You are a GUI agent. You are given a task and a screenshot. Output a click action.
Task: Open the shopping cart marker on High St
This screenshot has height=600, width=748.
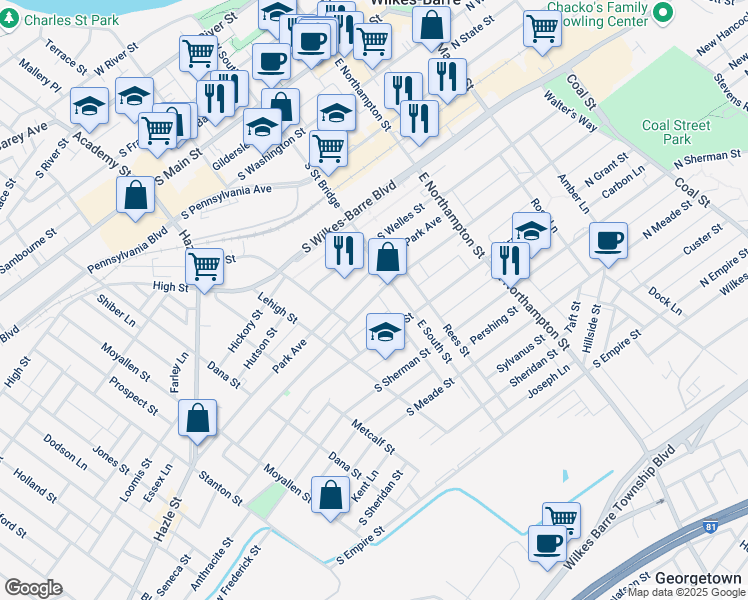(x=205, y=270)
